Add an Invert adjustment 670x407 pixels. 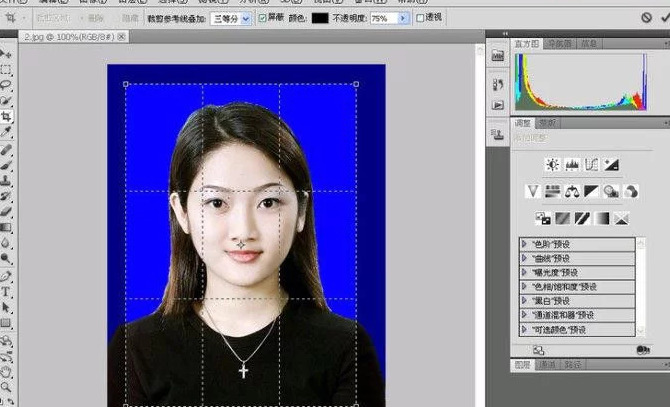pos(543,219)
